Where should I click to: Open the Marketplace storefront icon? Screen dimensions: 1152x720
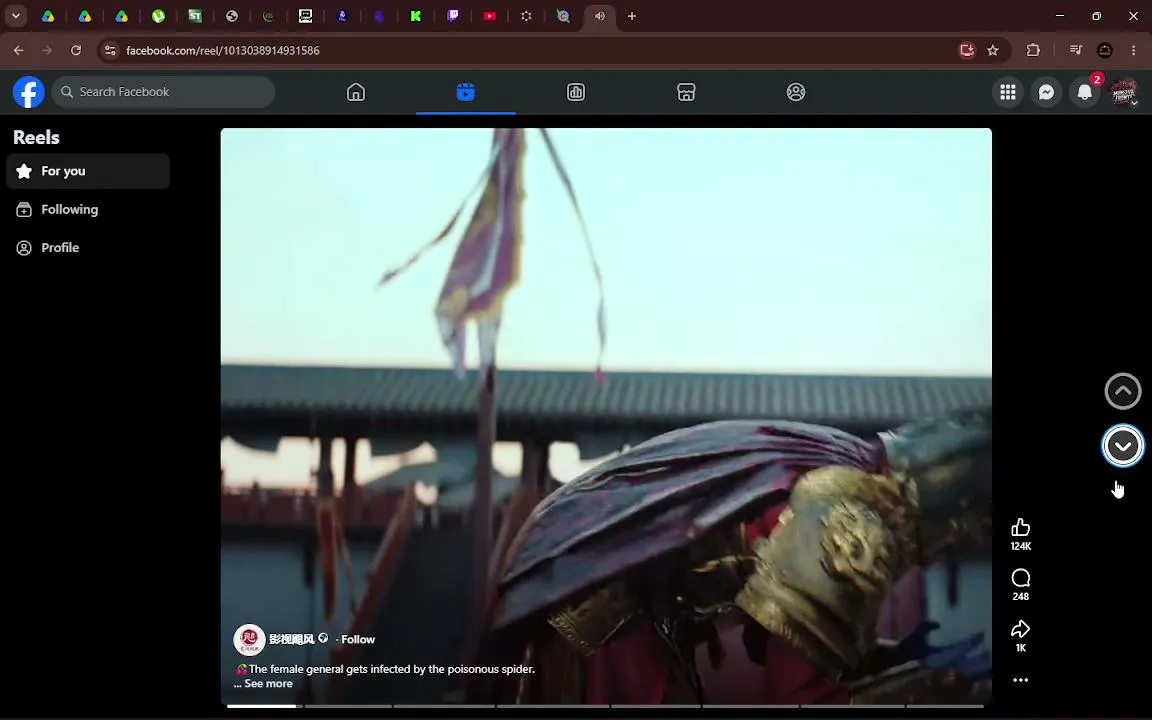pyautogui.click(x=685, y=92)
